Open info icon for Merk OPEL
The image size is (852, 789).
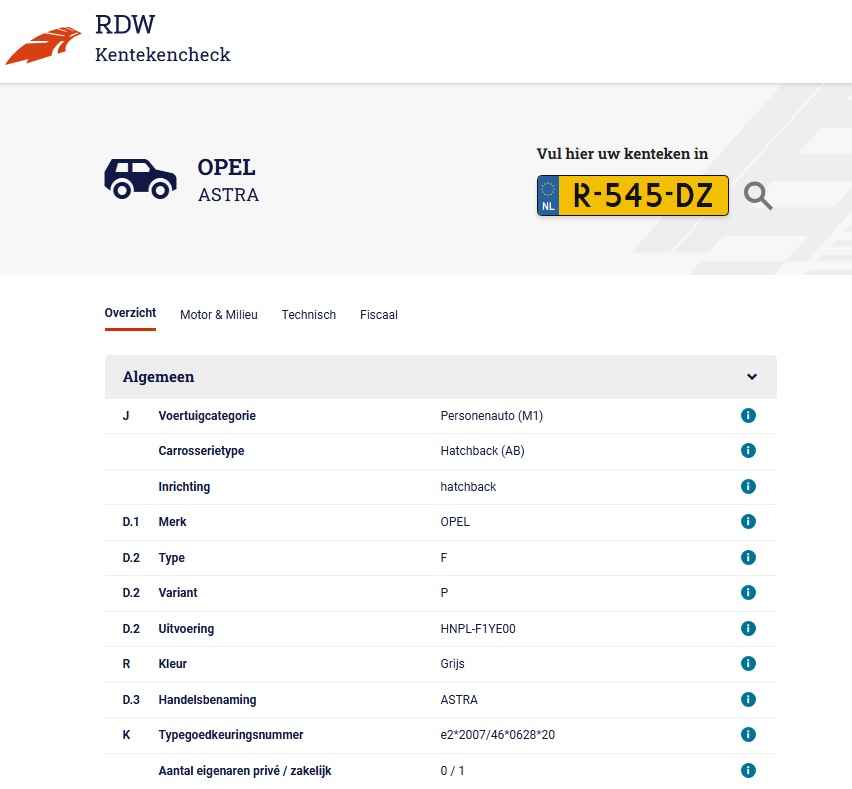click(748, 522)
